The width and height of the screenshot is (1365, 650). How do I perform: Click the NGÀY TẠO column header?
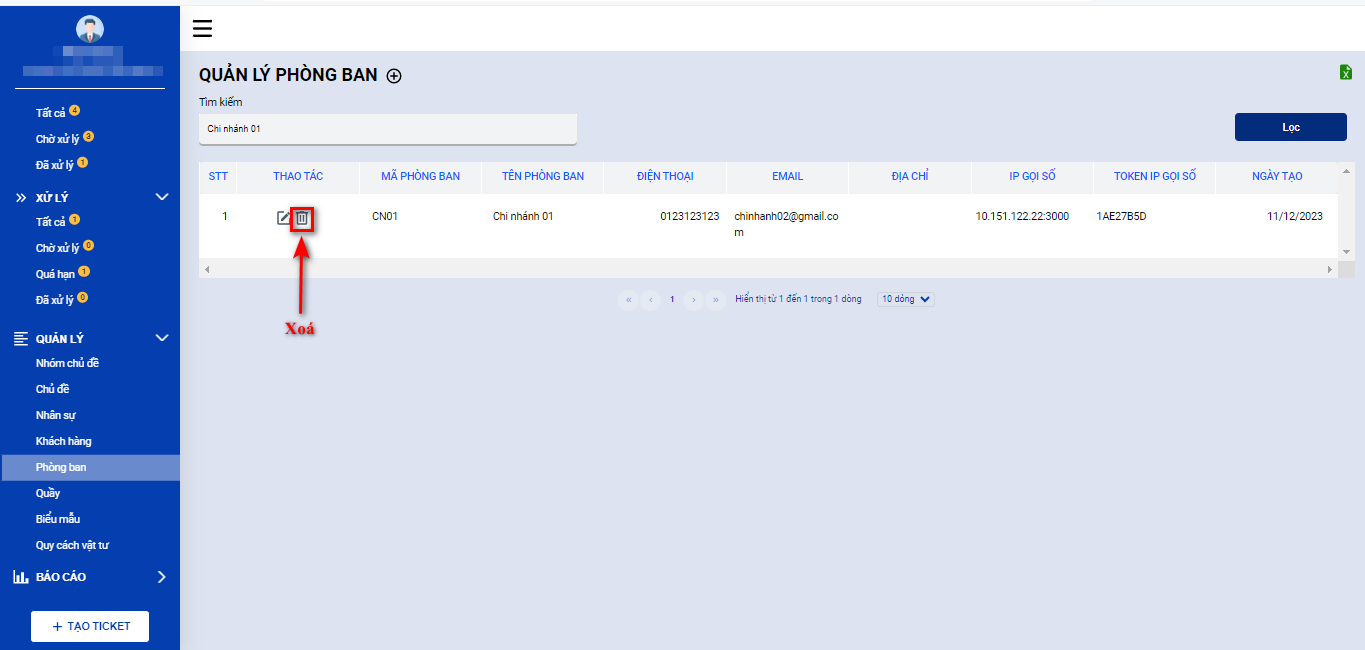pos(1277,176)
